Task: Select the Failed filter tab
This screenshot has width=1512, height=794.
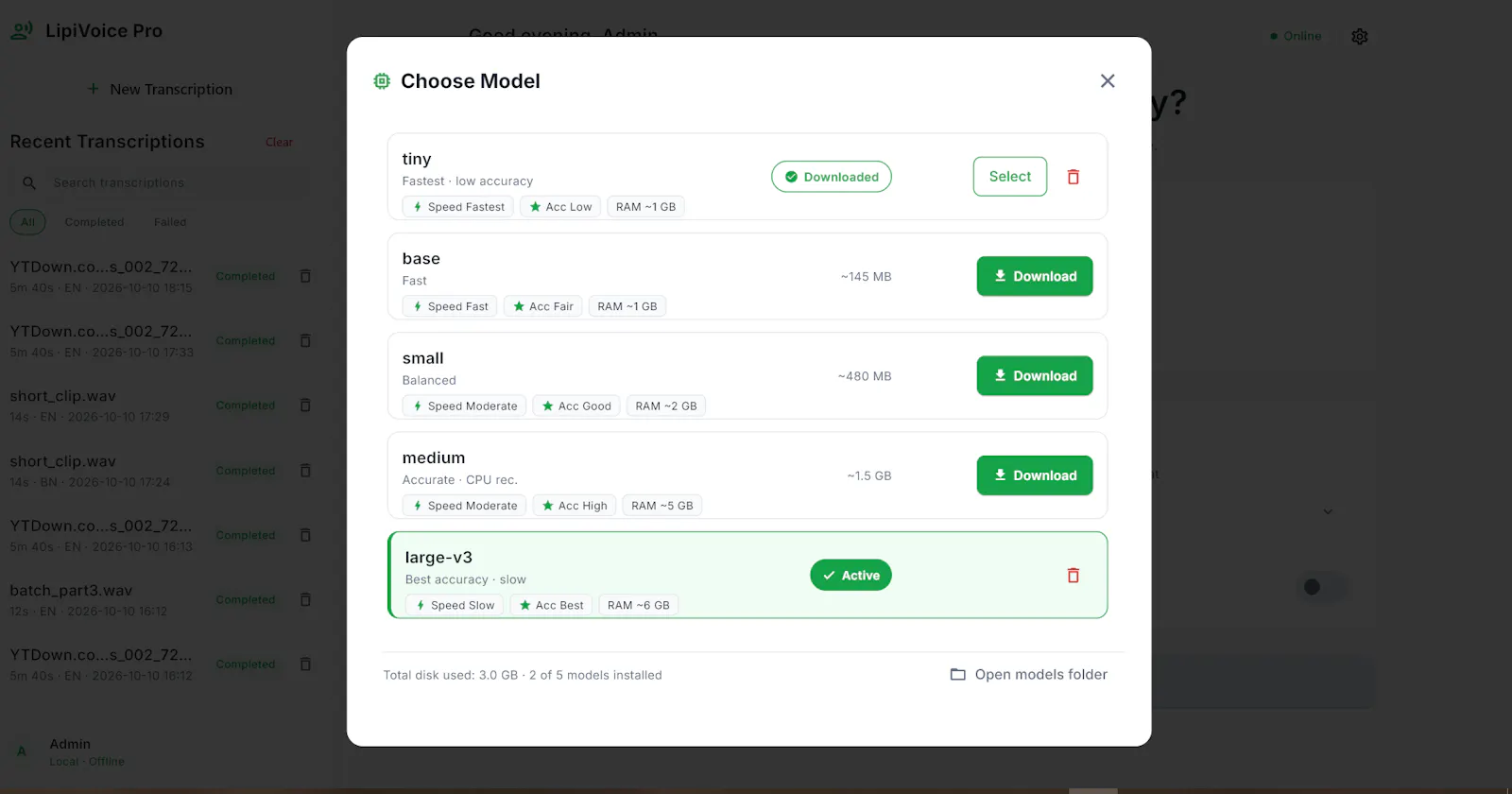Action: point(170,222)
